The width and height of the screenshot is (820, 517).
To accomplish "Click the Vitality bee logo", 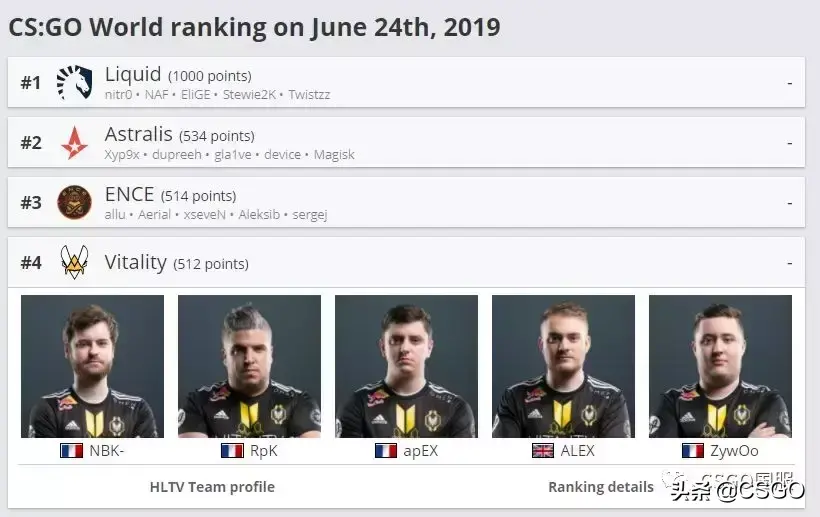I will pos(74,262).
